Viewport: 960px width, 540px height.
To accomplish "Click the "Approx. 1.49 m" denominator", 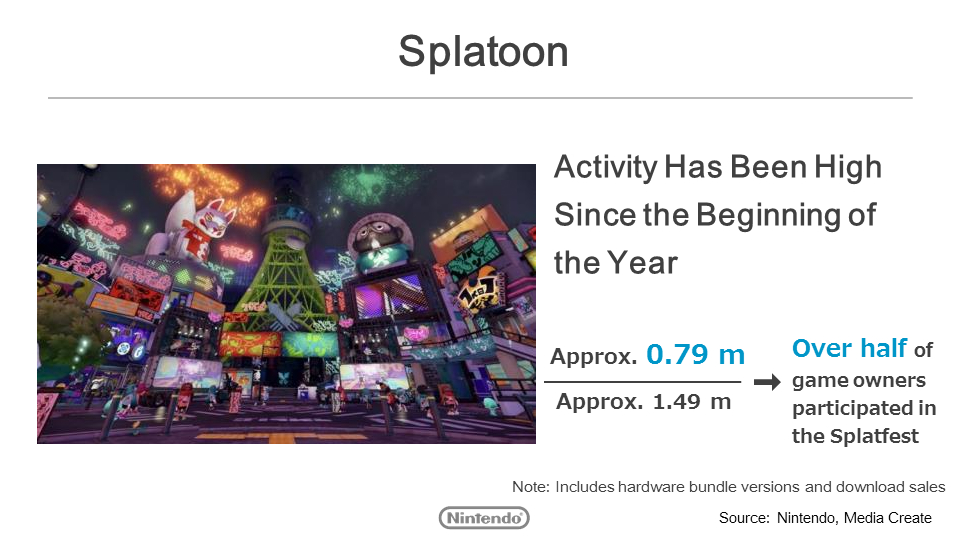I will 644,402.
